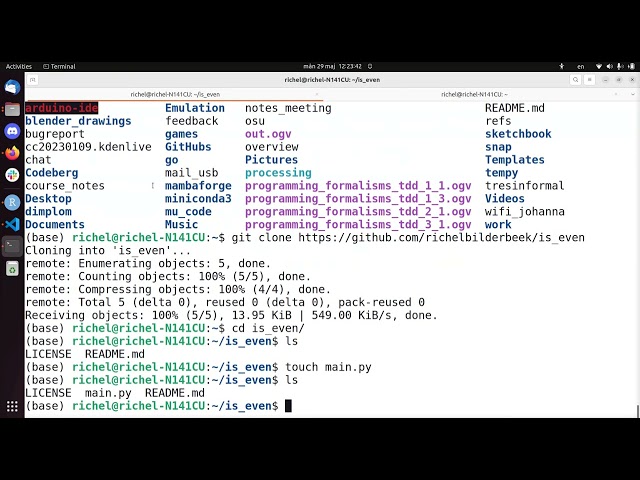Click Activities in the top bar
The image size is (640, 480).
tap(18, 66)
